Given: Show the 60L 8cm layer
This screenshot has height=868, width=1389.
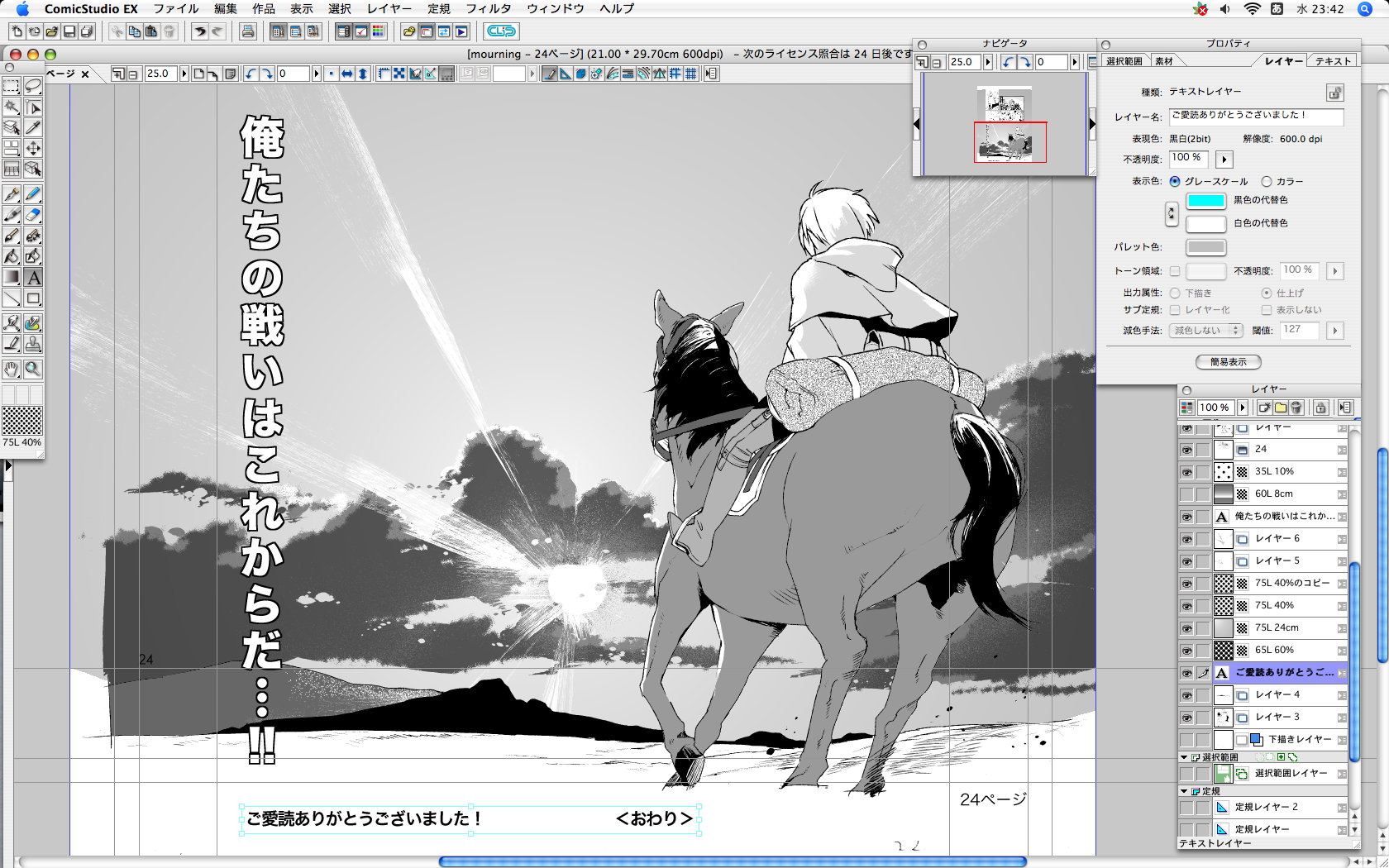Looking at the screenshot, I should (1187, 494).
